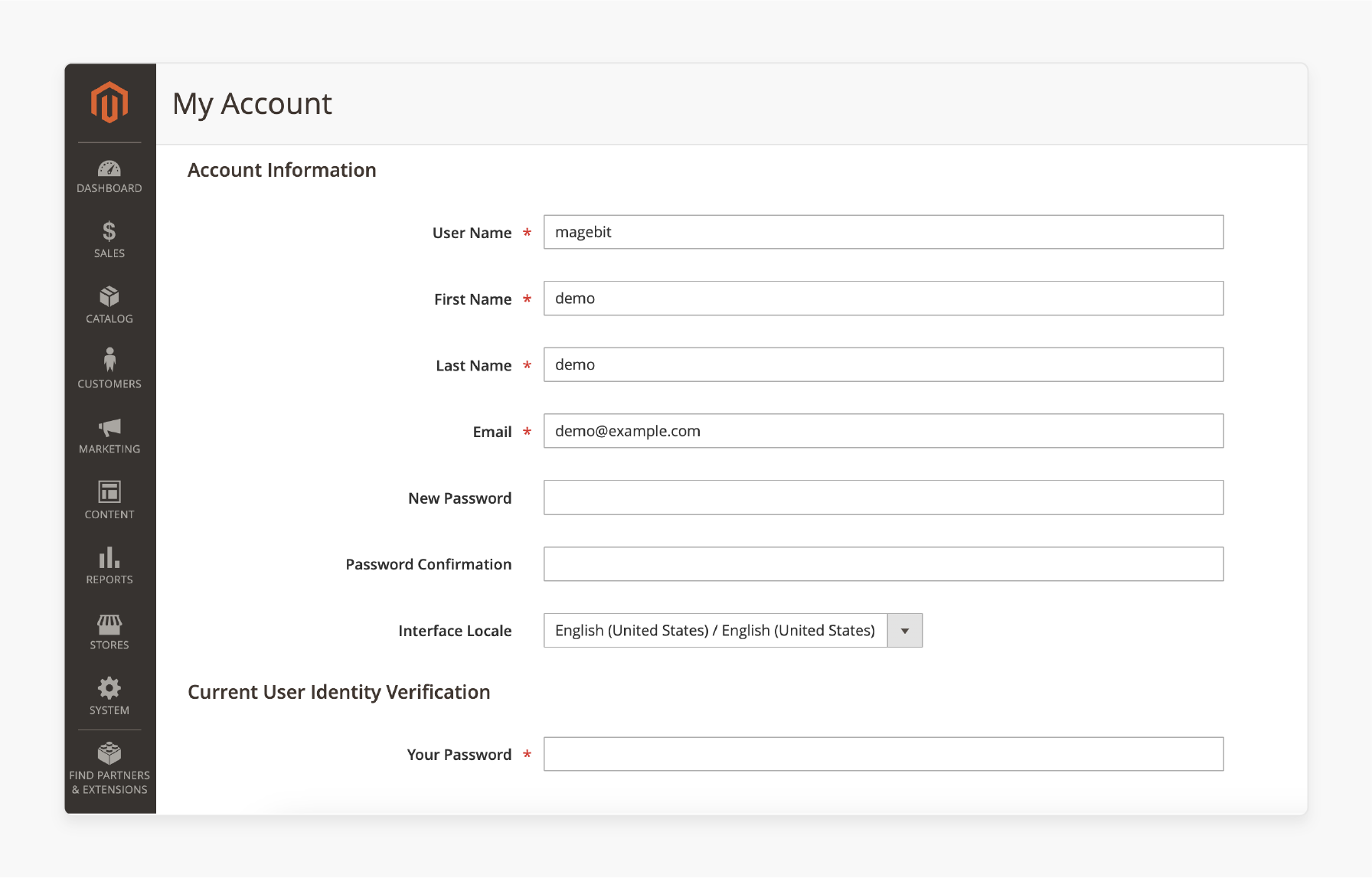The height and width of the screenshot is (878, 1372).
Task: Open the System gear icon
Action: click(x=109, y=687)
